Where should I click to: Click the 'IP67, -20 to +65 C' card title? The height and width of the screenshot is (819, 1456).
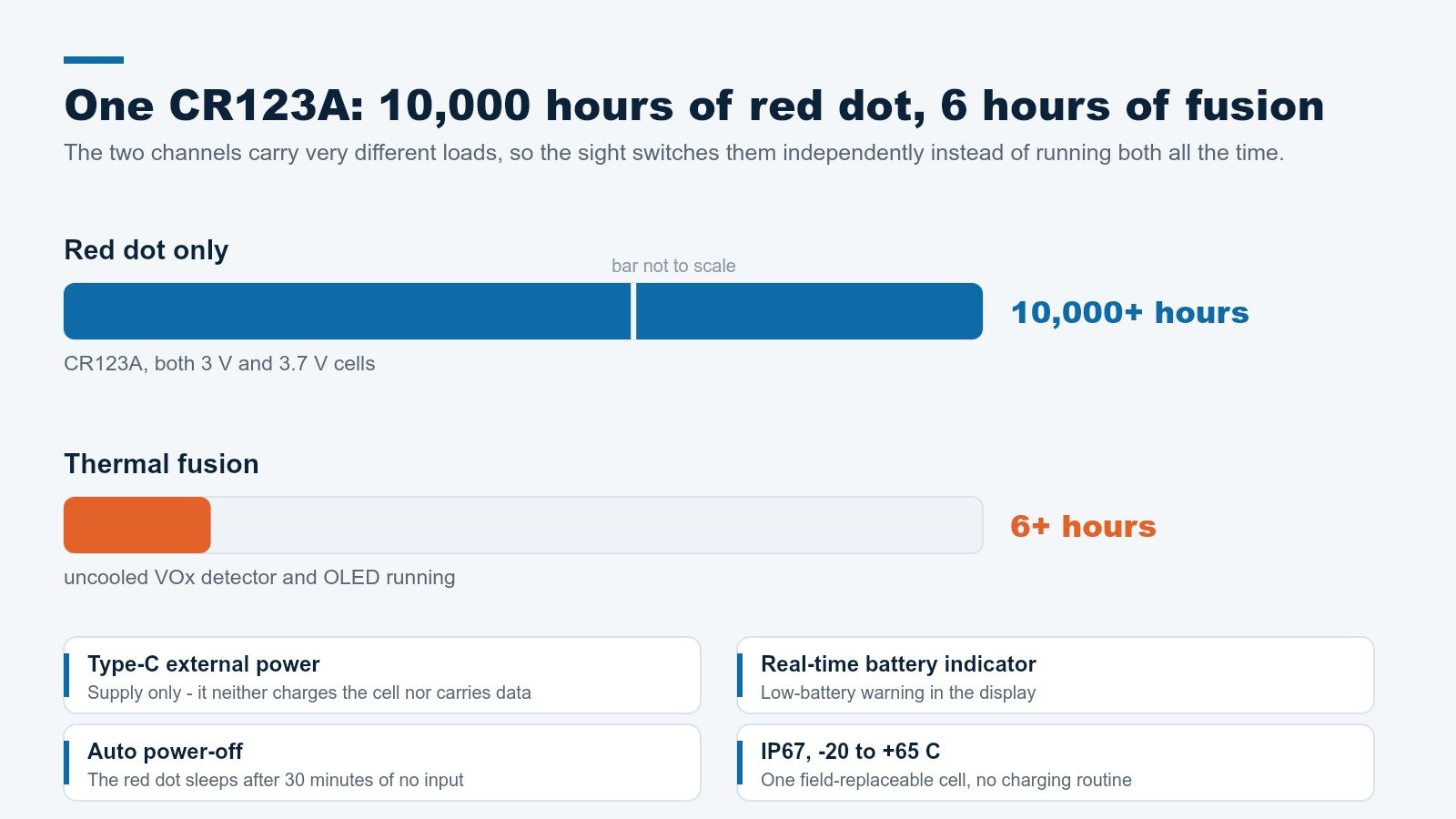click(x=850, y=752)
